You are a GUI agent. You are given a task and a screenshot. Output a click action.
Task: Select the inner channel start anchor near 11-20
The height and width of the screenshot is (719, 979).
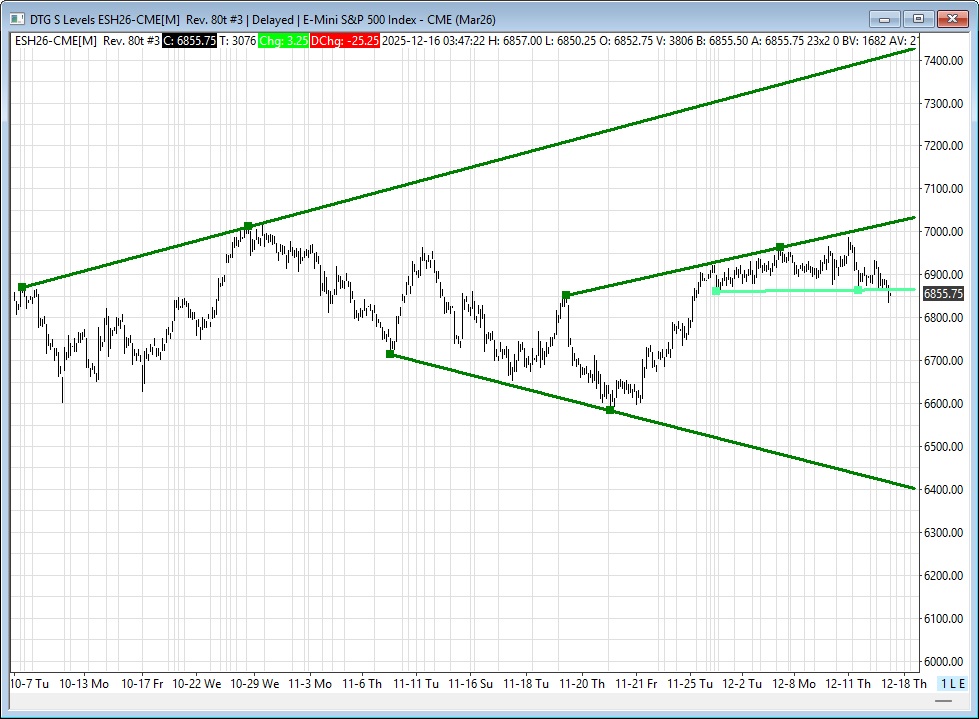click(566, 295)
